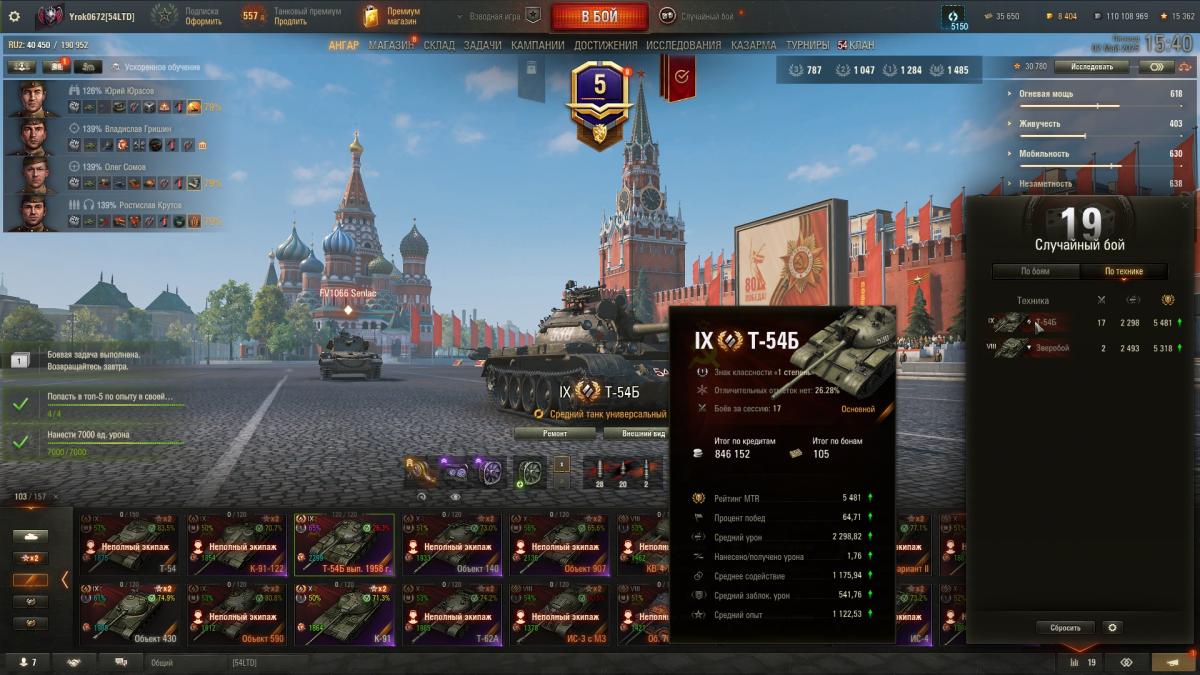Open session stats settings gear beside Сбросить
The width and height of the screenshot is (1200, 675).
(1112, 628)
